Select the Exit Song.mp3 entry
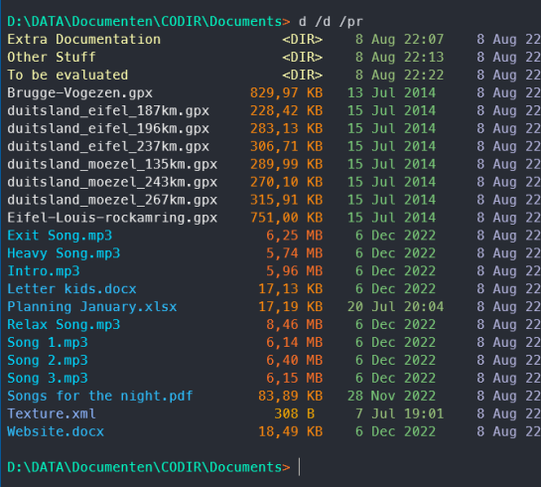Image resolution: width=541 pixels, height=487 pixels. click(x=60, y=235)
